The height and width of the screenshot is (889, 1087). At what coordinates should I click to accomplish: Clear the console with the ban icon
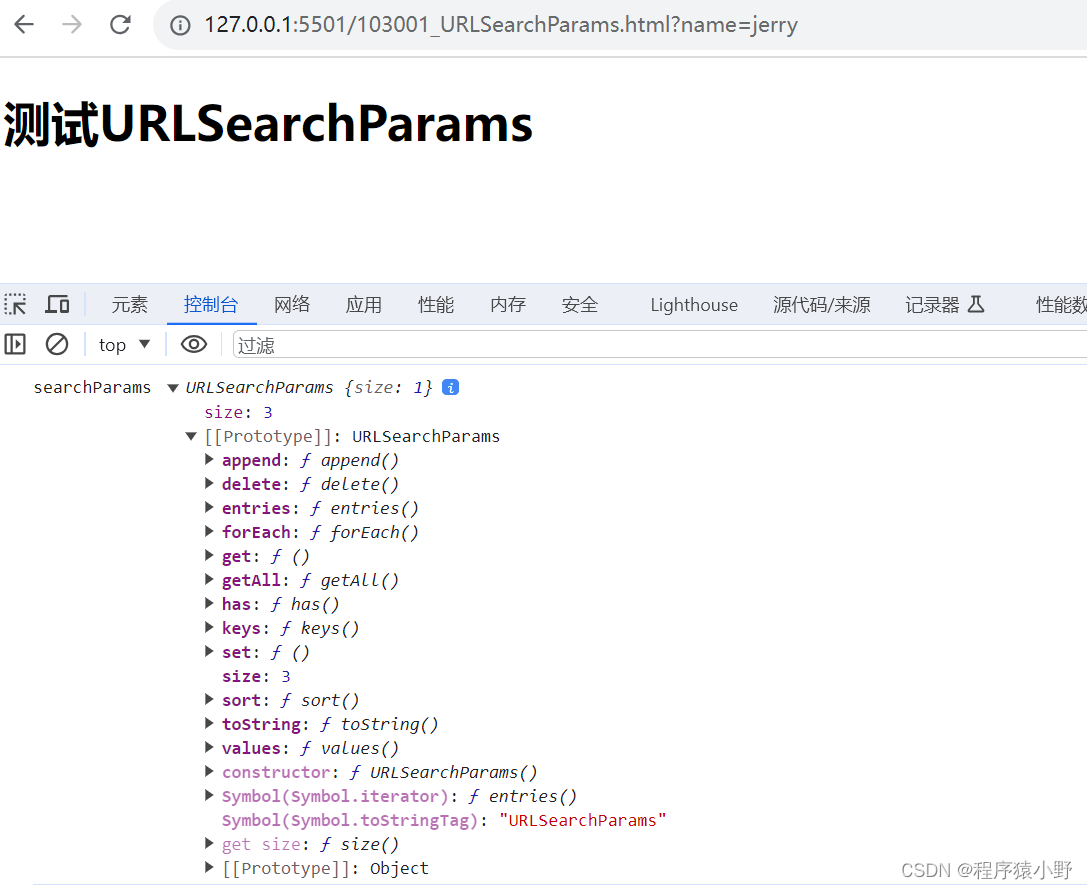coord(57,345)
